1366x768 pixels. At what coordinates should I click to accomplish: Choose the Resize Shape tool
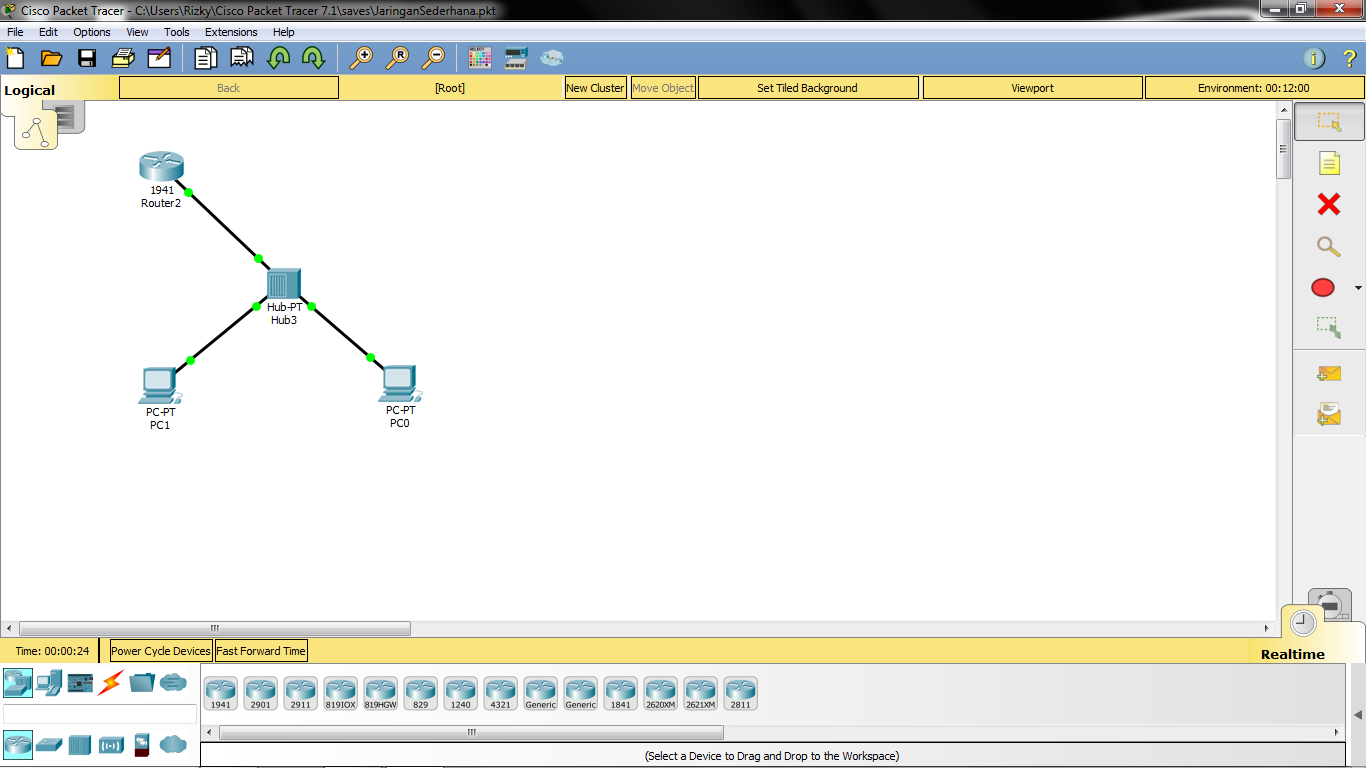tap(1329, 327)
